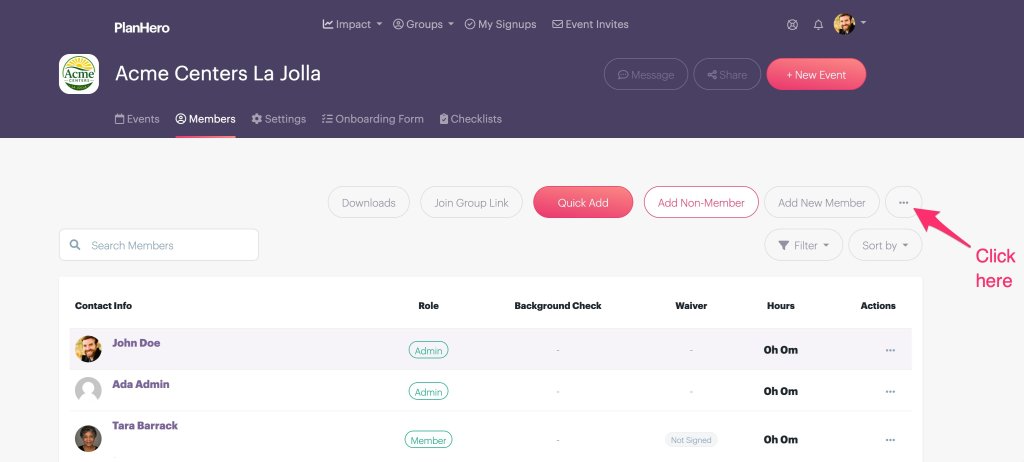Screen dimensions: 1024x462
Task: Click the Acme Centers group logo
Action: (x=79, y=74)
